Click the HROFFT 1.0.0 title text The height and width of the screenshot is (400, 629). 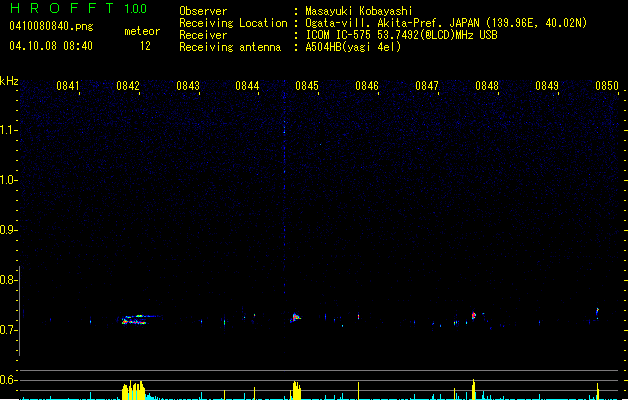pyautogui.click(x=79, y=8)
